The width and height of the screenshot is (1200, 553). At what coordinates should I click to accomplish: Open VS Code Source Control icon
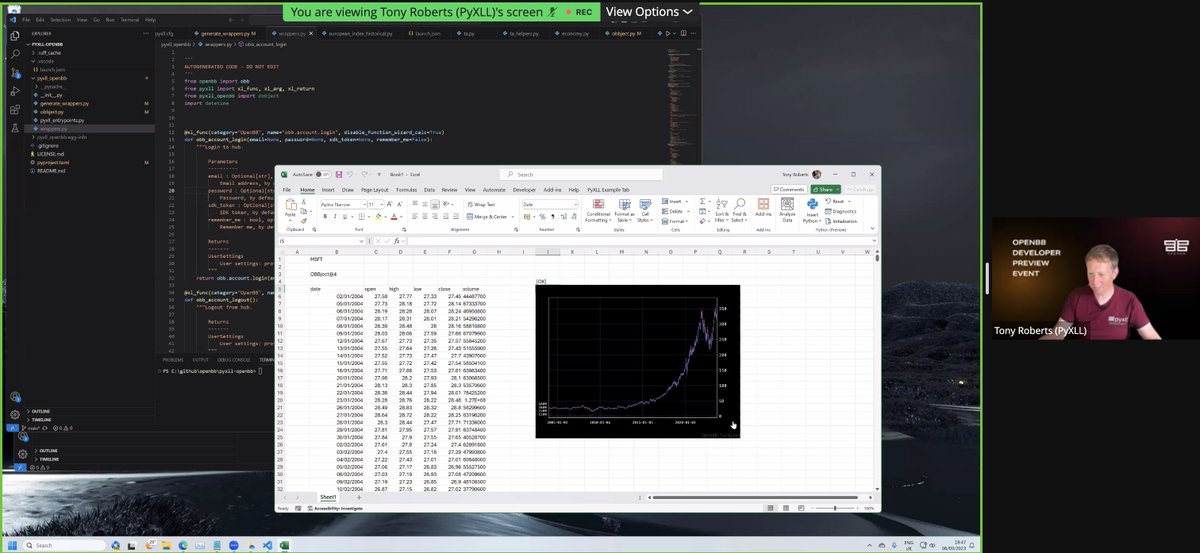tap(15, 73)
